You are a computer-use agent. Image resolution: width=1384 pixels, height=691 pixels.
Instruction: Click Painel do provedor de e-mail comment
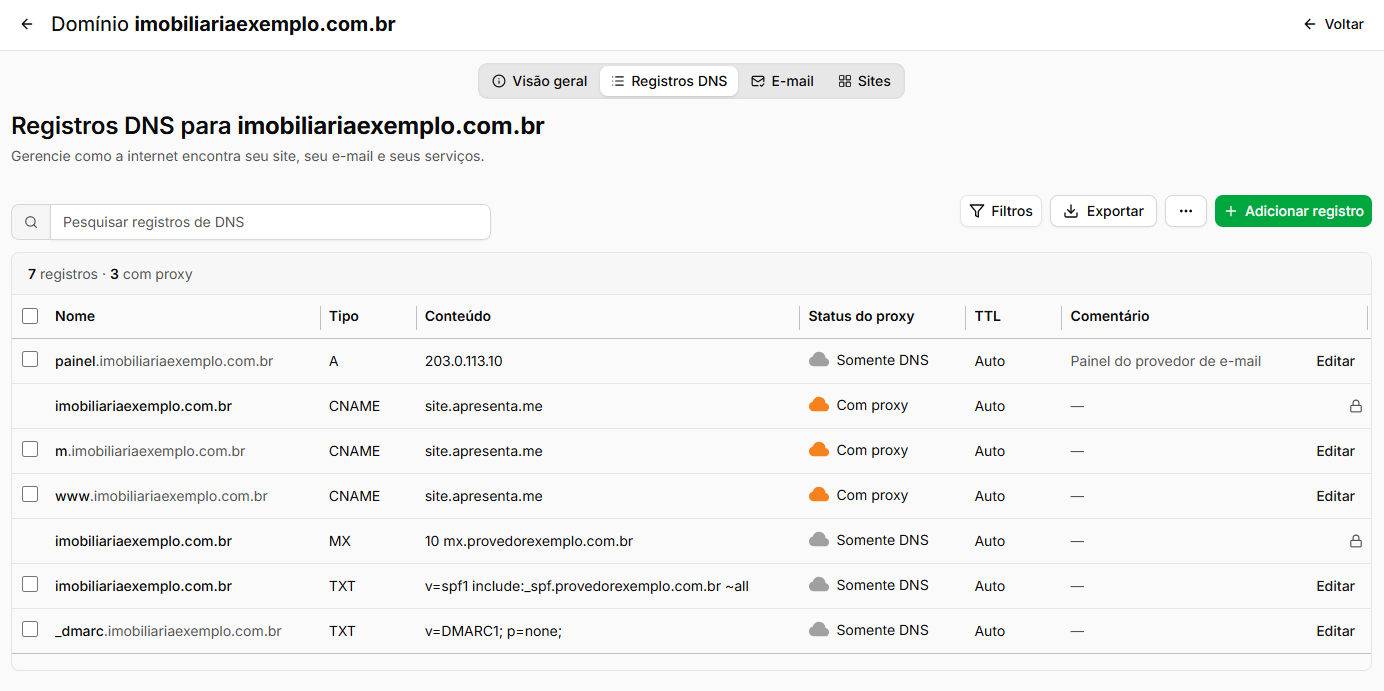1166,361
